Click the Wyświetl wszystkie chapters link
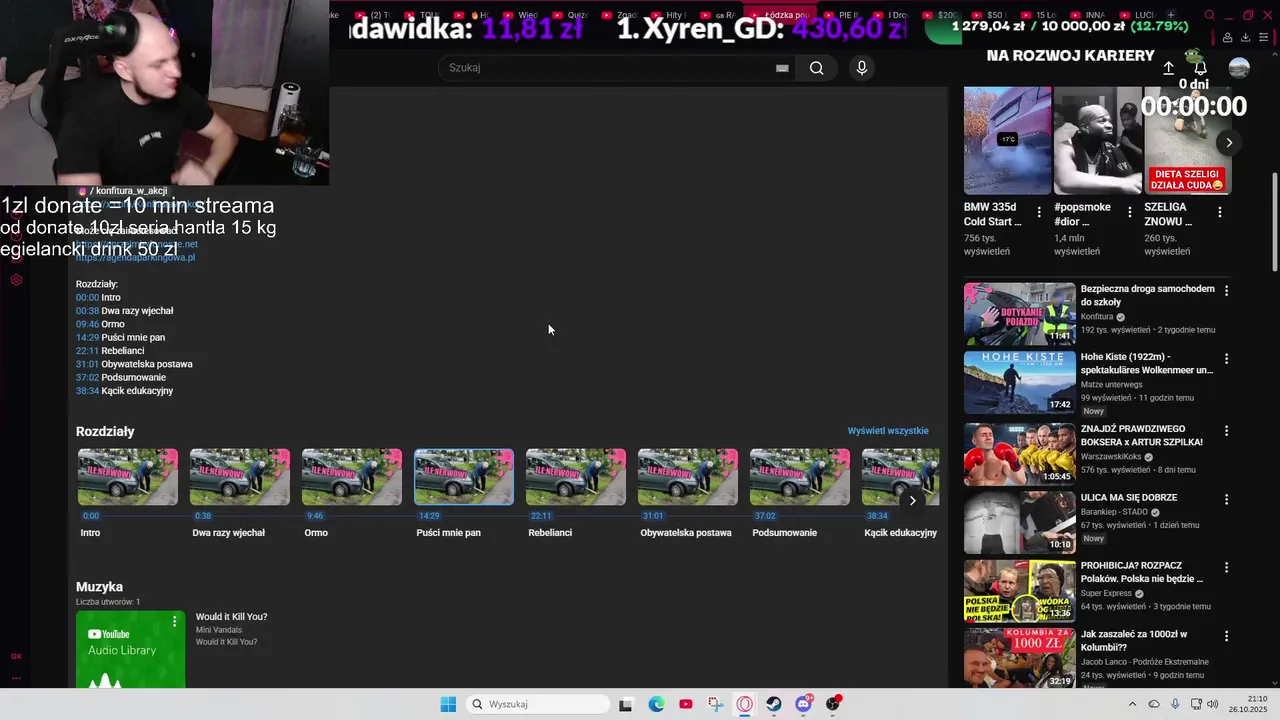 tap(888, 431)
